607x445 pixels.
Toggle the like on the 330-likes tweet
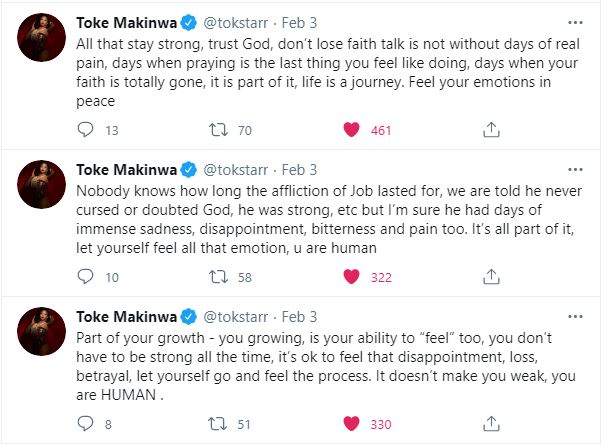(352, 425)
